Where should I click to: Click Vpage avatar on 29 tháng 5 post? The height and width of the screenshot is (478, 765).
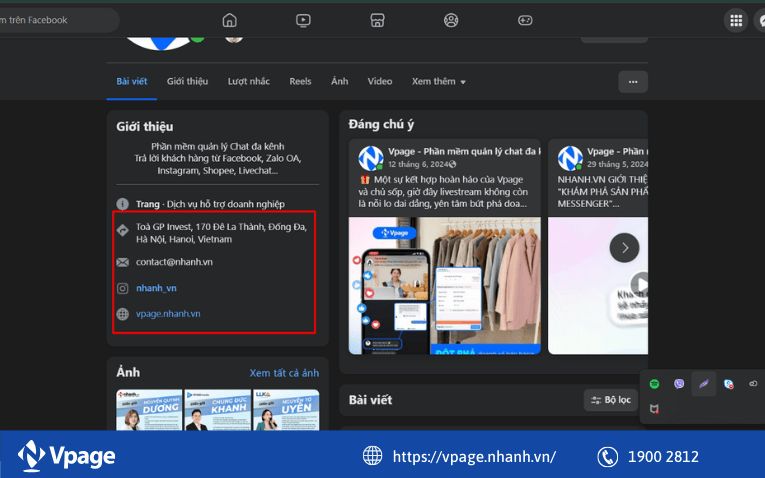click(x=570, y=158)
